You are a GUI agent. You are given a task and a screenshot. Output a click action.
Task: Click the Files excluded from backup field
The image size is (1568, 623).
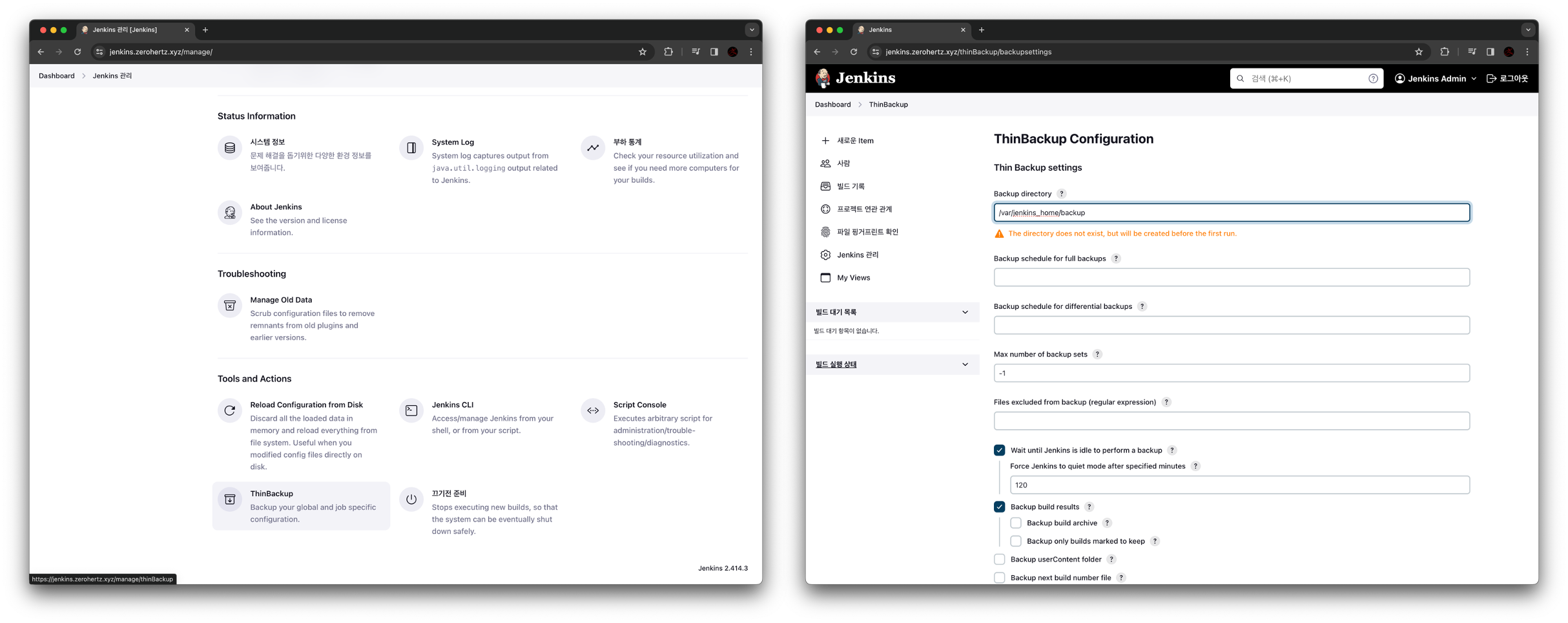(1232, 421)
